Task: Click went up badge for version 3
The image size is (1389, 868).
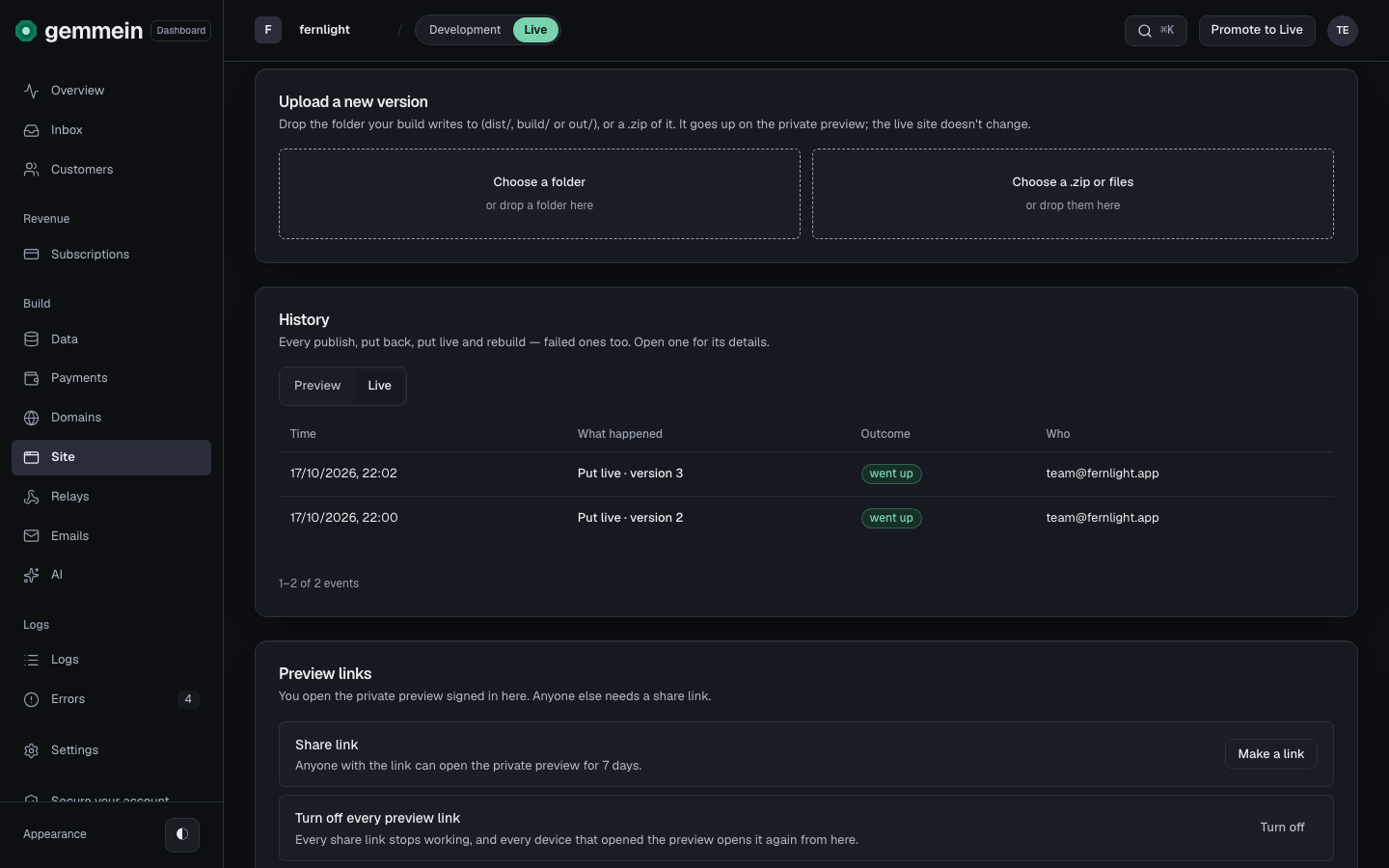Action: pos(891,474)
